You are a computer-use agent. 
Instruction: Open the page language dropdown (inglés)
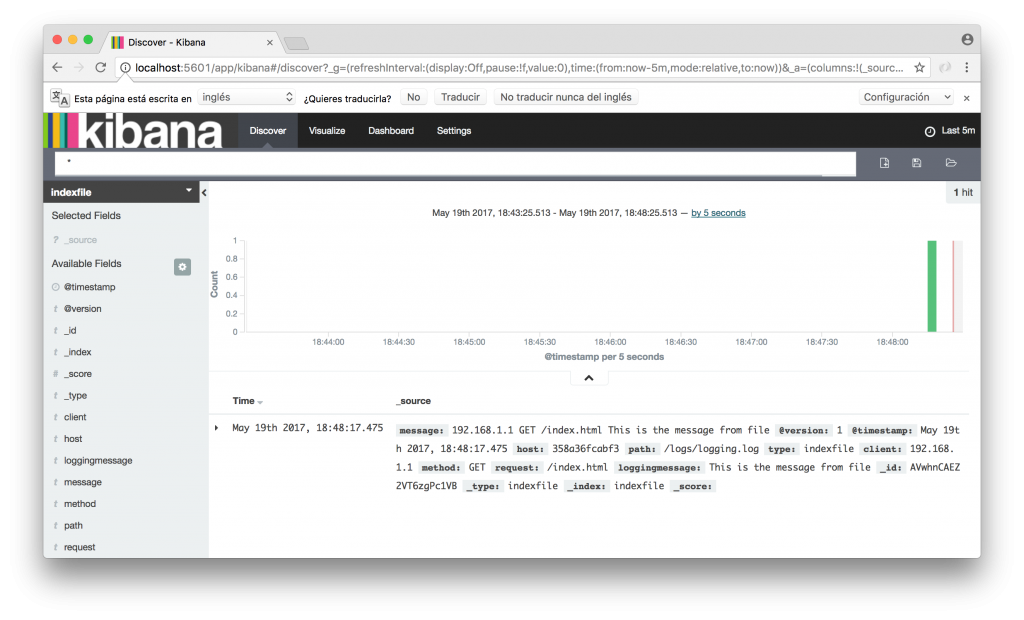[x=246, y=97]
